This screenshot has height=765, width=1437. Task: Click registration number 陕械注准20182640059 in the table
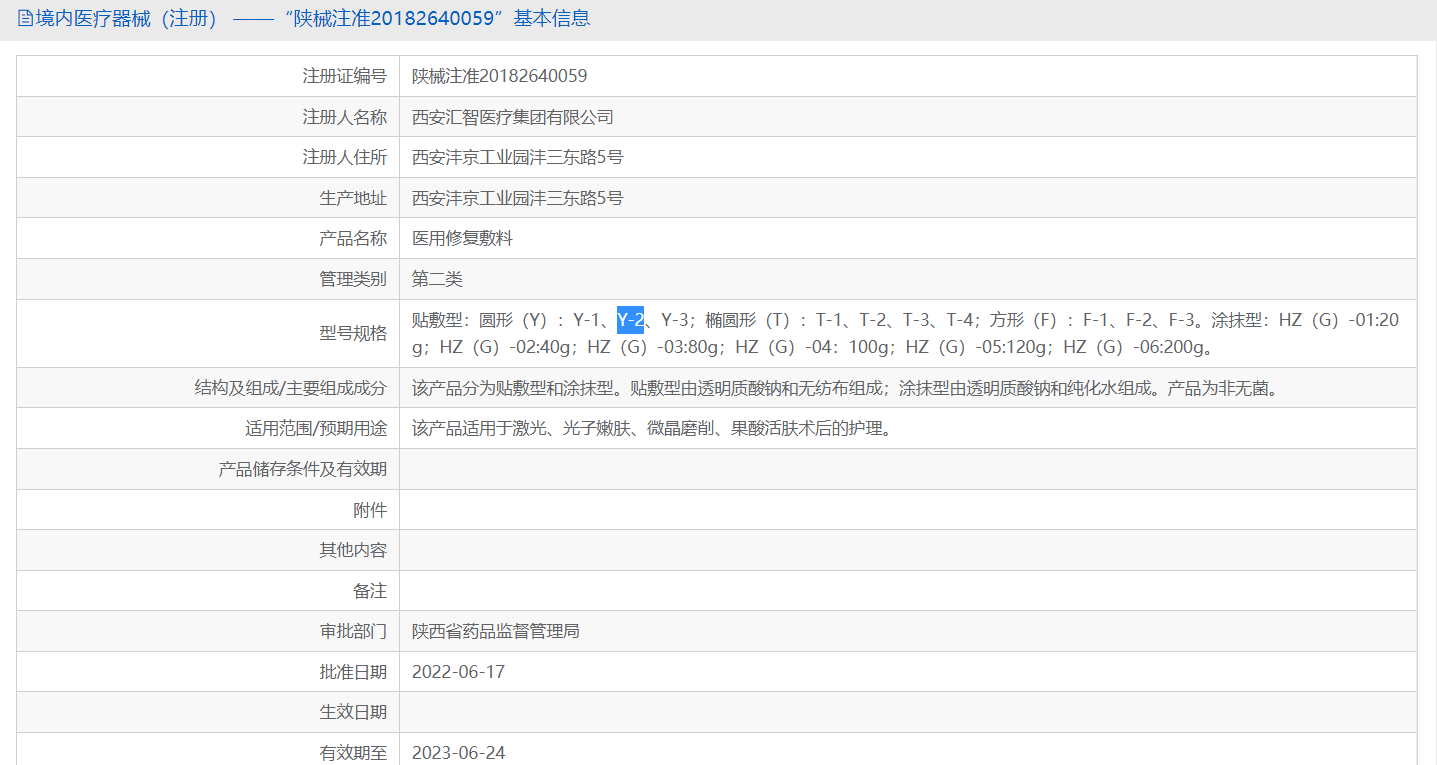499,76
